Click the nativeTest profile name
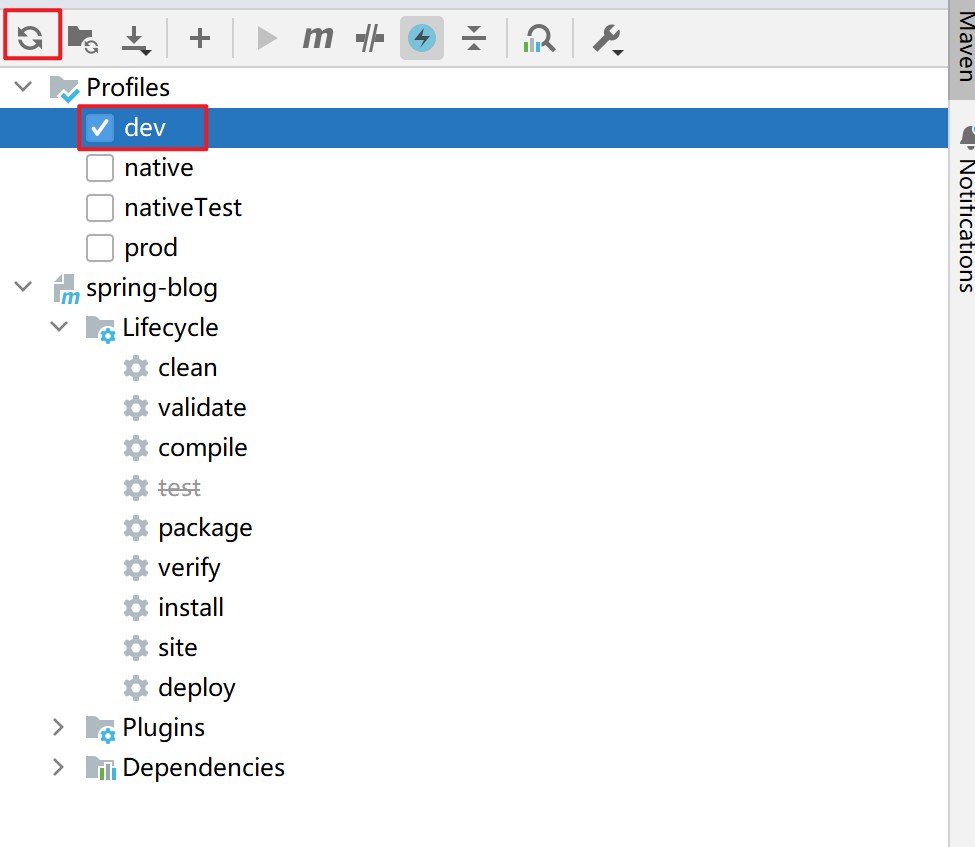Viewport: 975px width, 847px height. (x=183, y=208)
